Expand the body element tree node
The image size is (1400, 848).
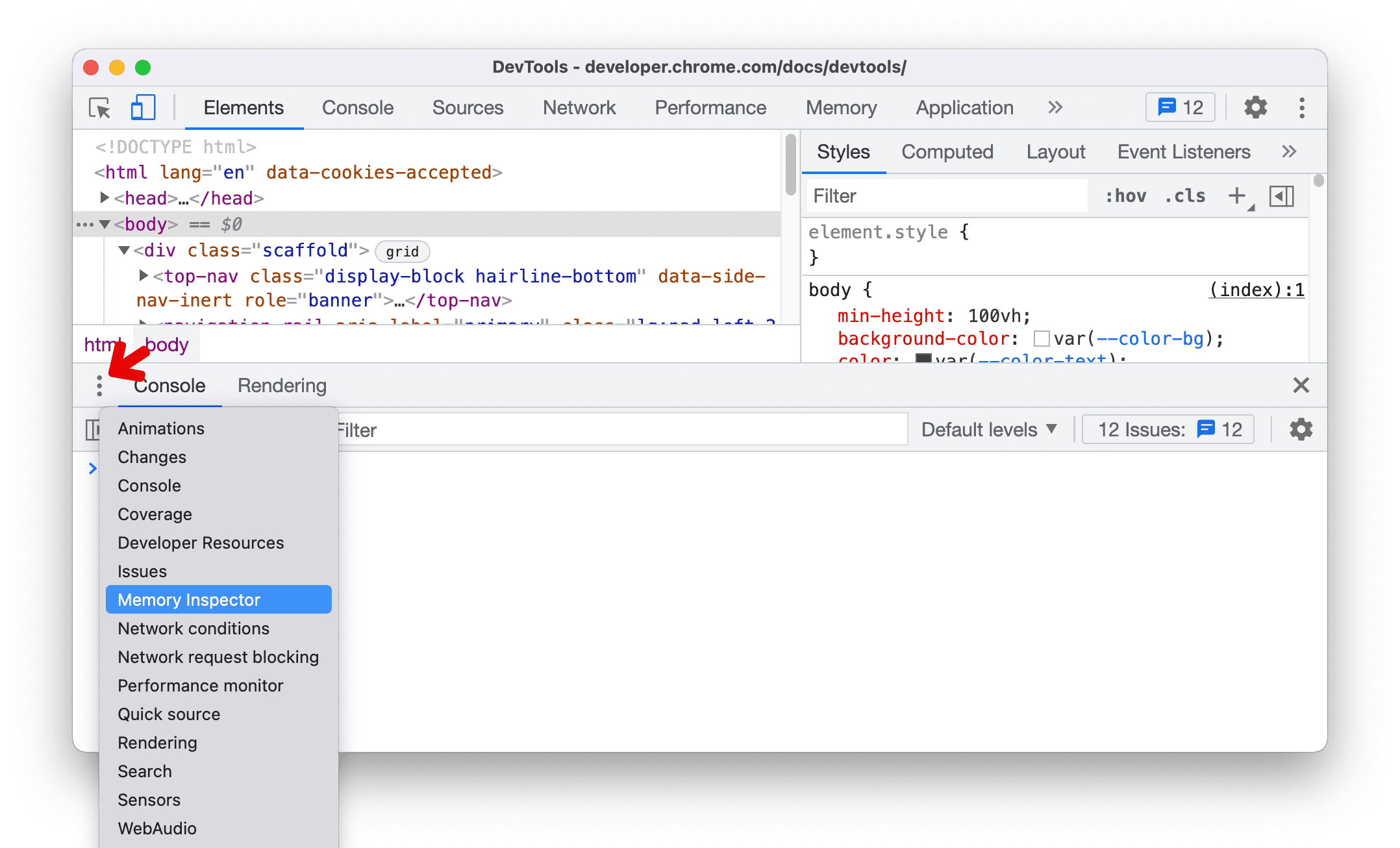click(109, 224)
